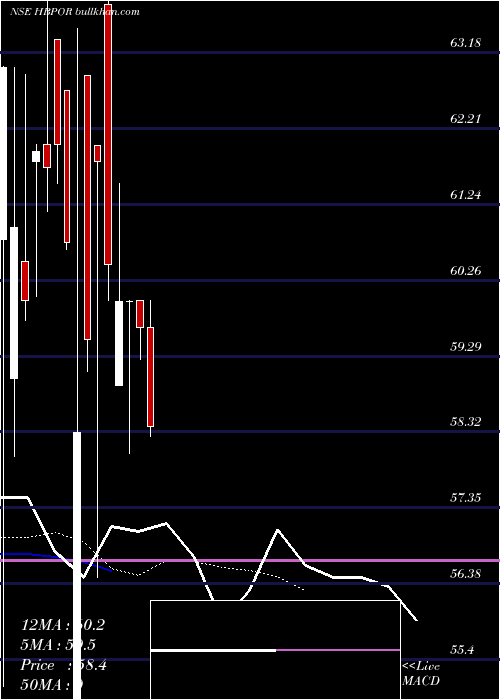Screen dimensions: 500x700
Task: Click the 62.21 price axis label
Action: point(466,119)
